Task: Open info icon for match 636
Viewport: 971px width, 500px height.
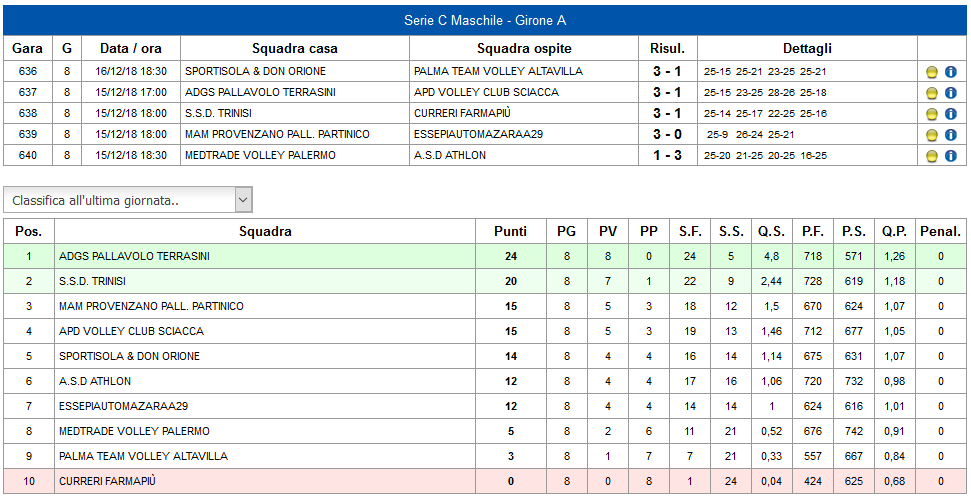Action: point(951,72)
